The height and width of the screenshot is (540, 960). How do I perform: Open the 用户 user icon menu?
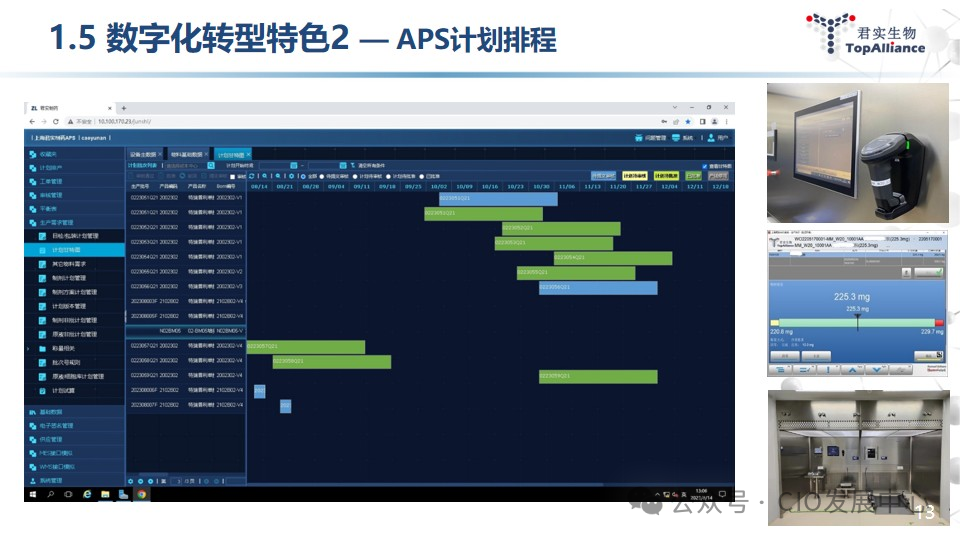(711, 138)
